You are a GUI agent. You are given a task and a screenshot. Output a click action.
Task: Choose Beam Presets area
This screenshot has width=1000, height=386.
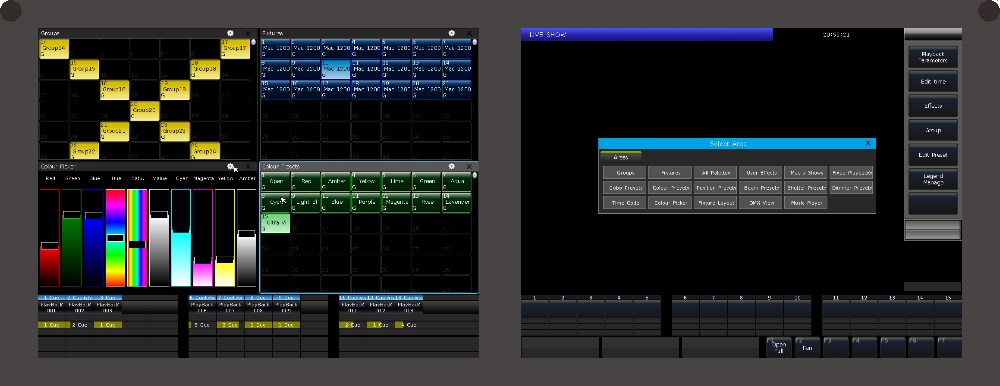click(760, 188)
